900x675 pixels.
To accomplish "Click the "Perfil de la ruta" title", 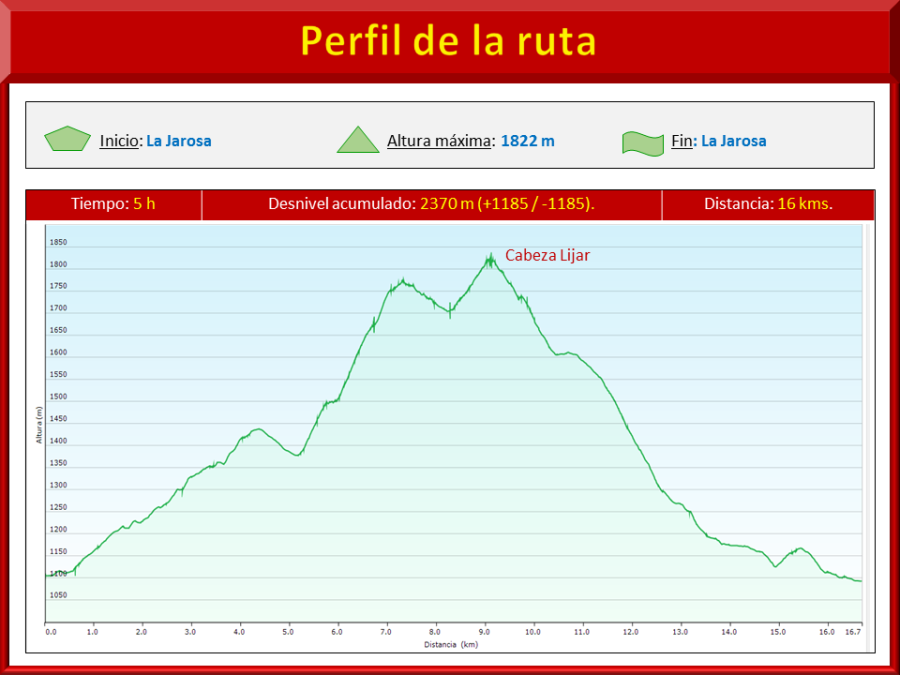I will click(449, 41).
